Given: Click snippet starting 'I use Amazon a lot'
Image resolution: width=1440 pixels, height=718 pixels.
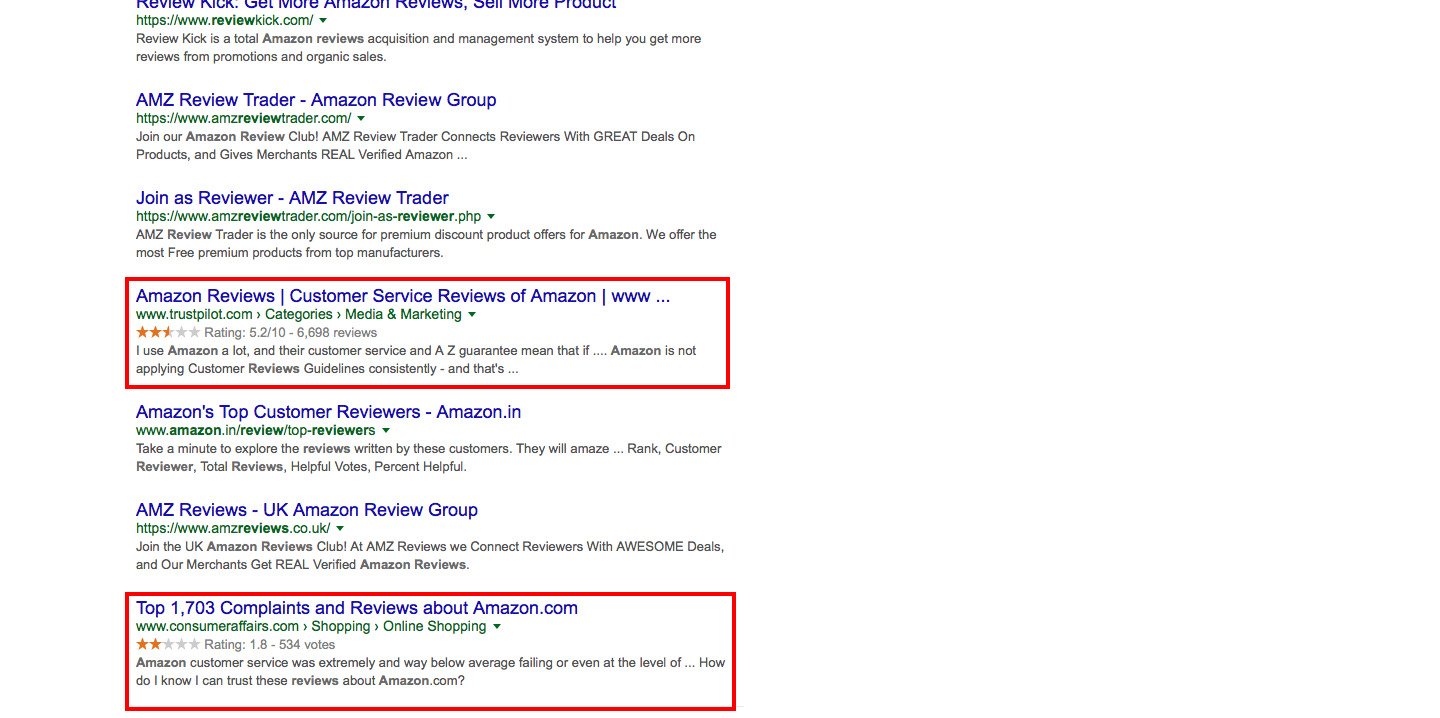Looking at the screenshot, I should point(416,359).
